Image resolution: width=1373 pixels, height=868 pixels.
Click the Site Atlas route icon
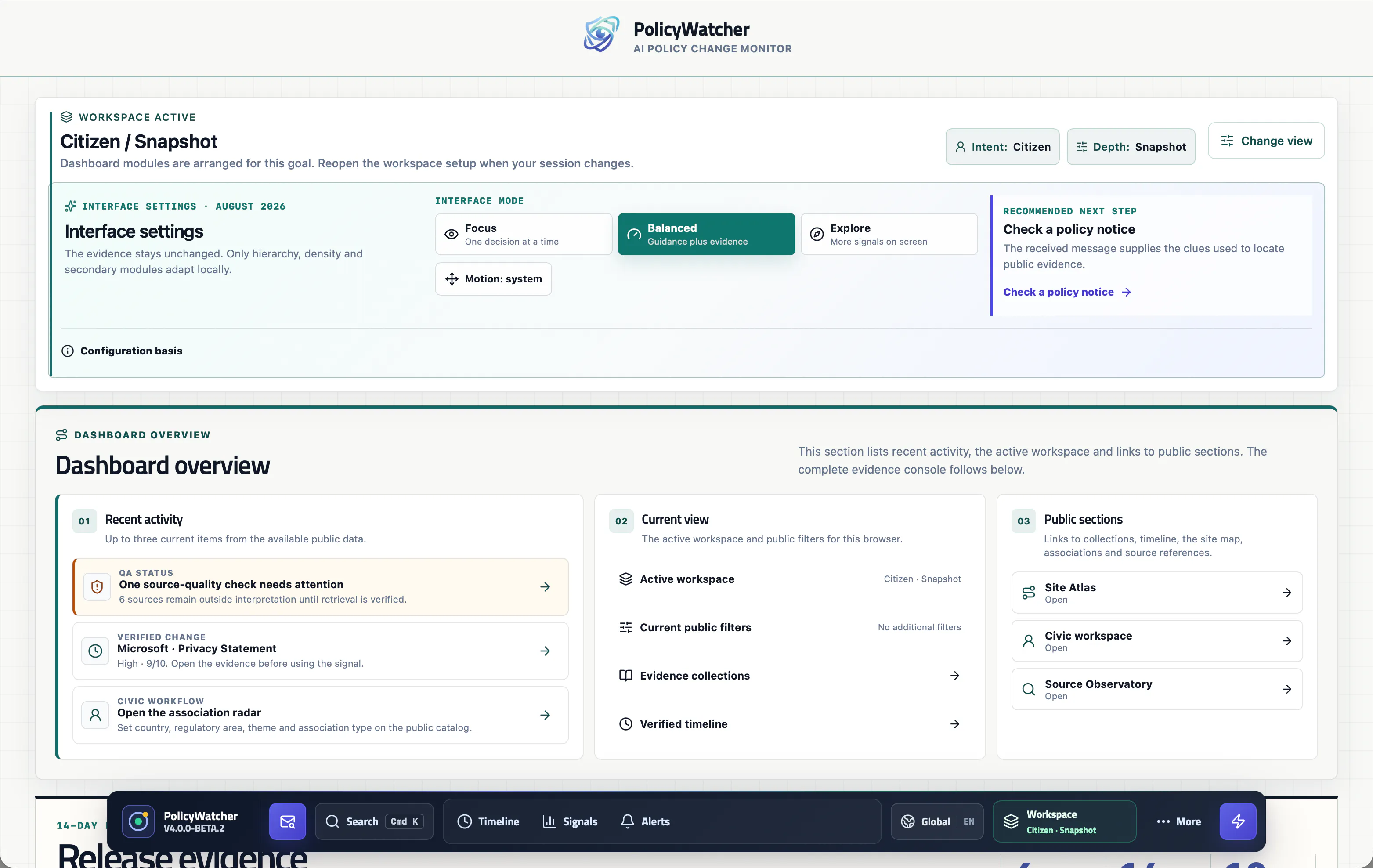[1028, 593]
